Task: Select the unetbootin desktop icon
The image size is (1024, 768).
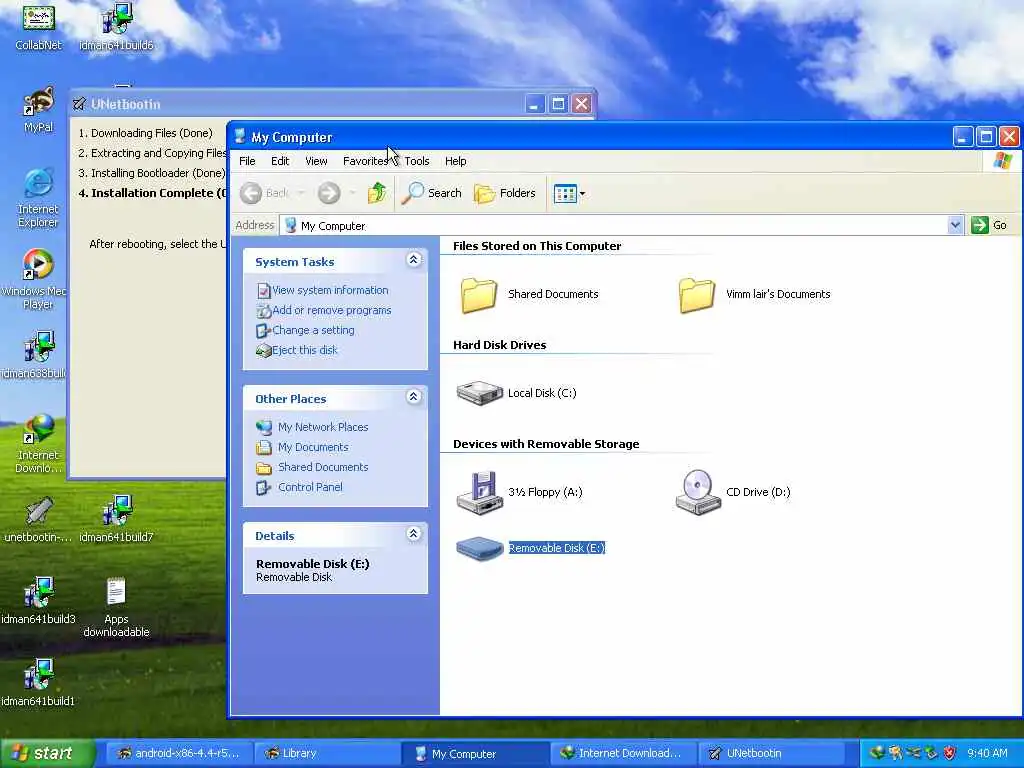Action: 38,519
